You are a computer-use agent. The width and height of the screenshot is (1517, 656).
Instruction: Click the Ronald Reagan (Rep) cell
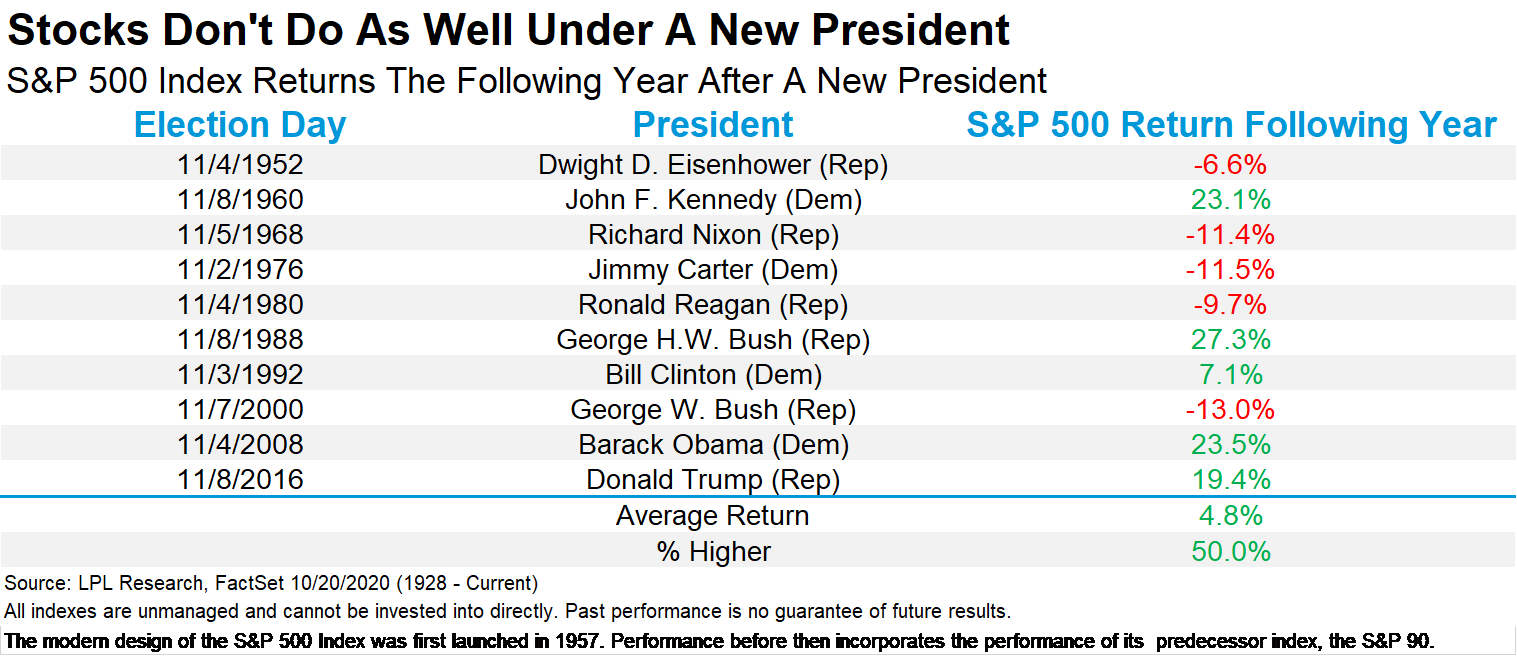click(x=713, y=305)
